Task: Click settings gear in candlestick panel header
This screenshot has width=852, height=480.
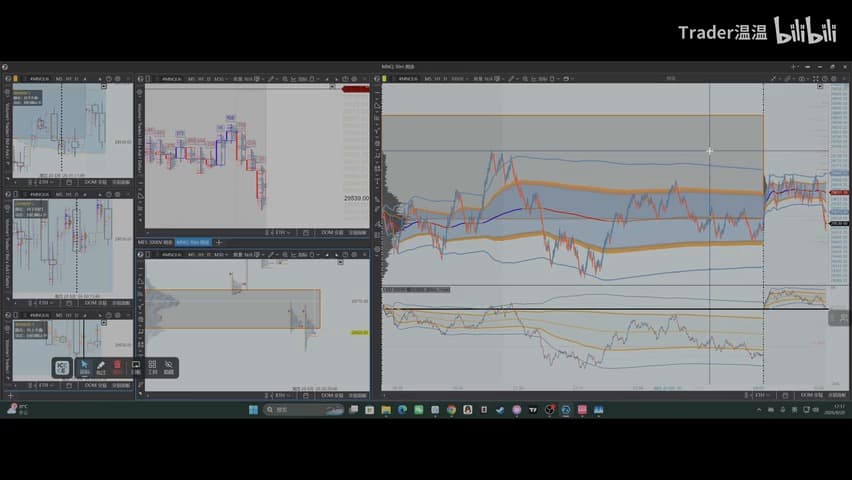Action: tap(354, 79)
